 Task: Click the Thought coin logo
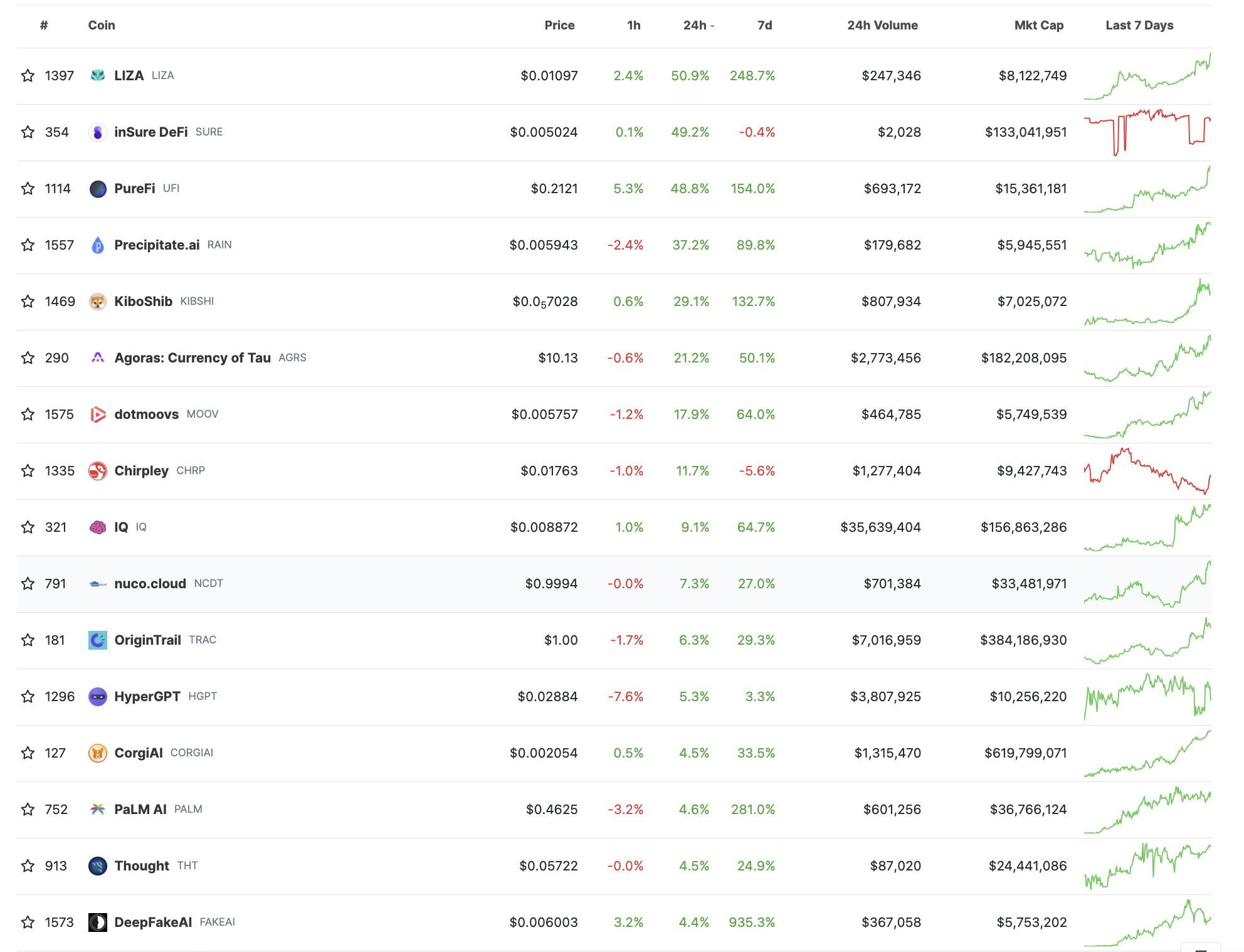(x=98, y=866)
